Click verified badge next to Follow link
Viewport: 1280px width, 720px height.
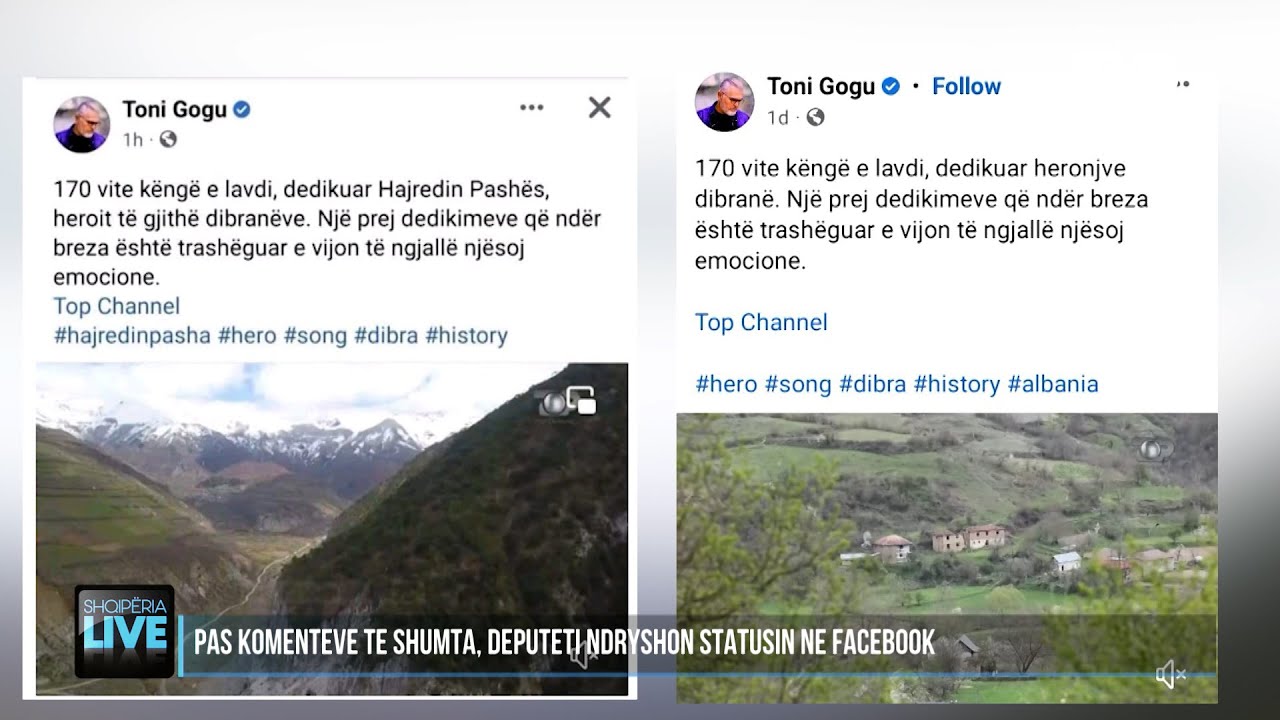(x=890, y=87)
